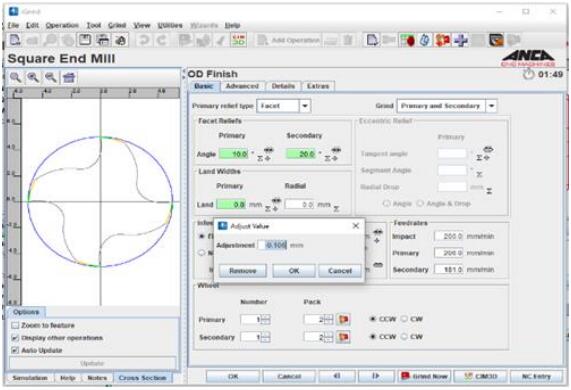The height and width of the screenshot is (390, 571).
Task: Click Remove in Adjust Value dialog
Action: pos(243,271)
